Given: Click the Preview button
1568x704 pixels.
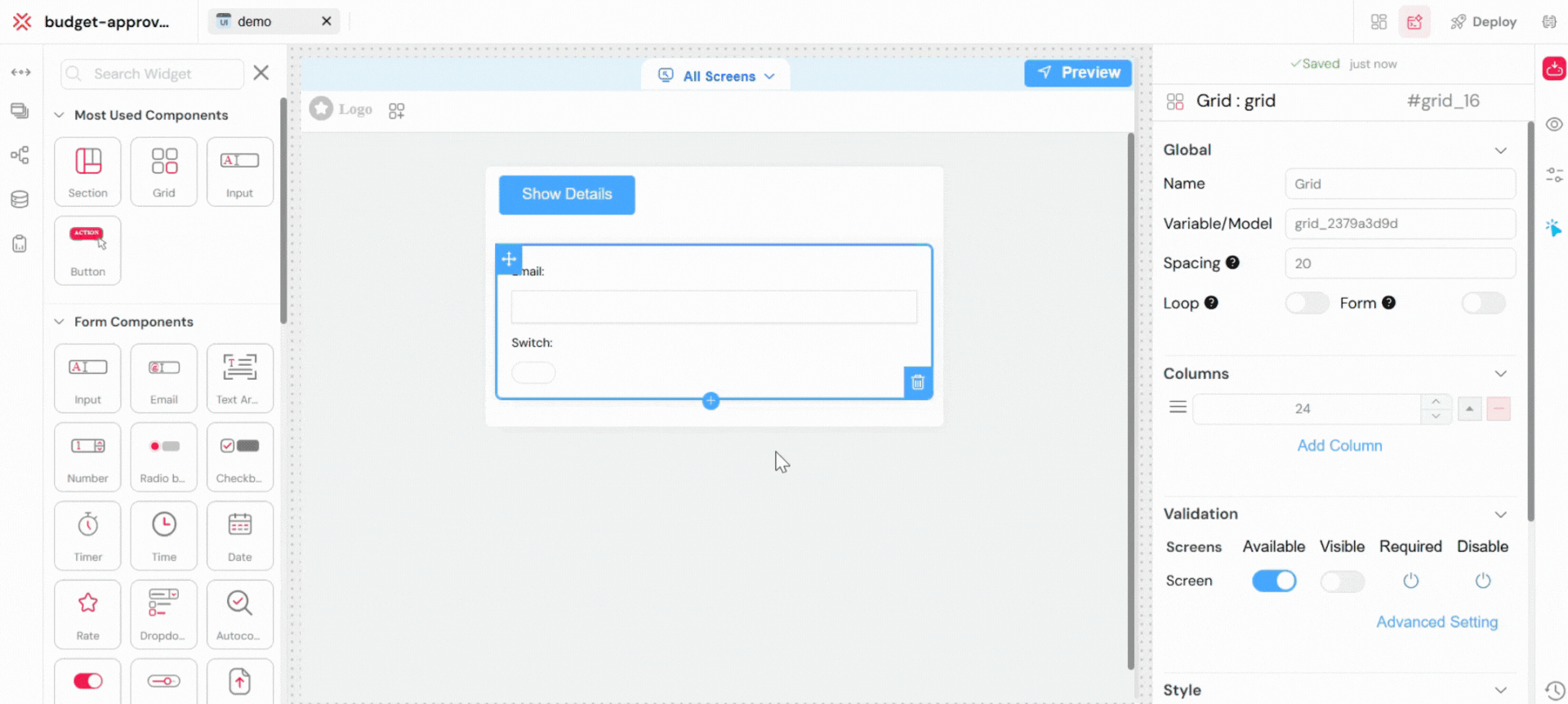Looking at the screenshot, I should pos(1078,73).
